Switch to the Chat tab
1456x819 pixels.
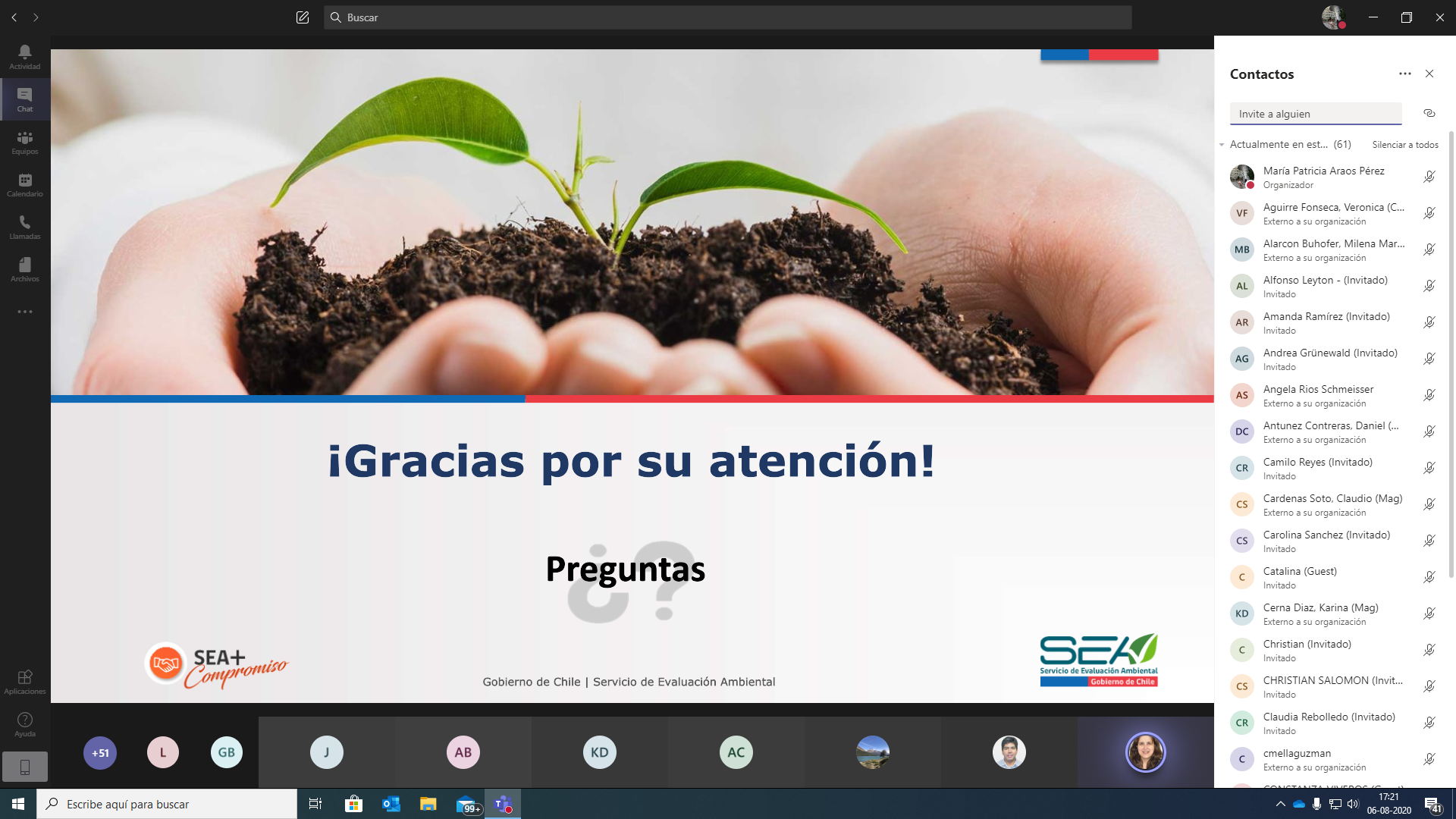point(25,99)
